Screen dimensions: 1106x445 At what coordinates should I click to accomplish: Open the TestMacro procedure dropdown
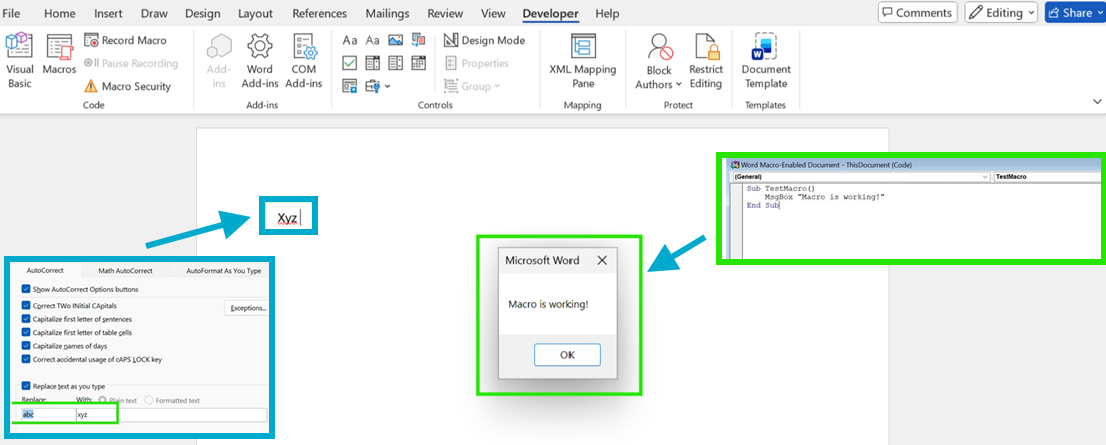(1047, 176)
